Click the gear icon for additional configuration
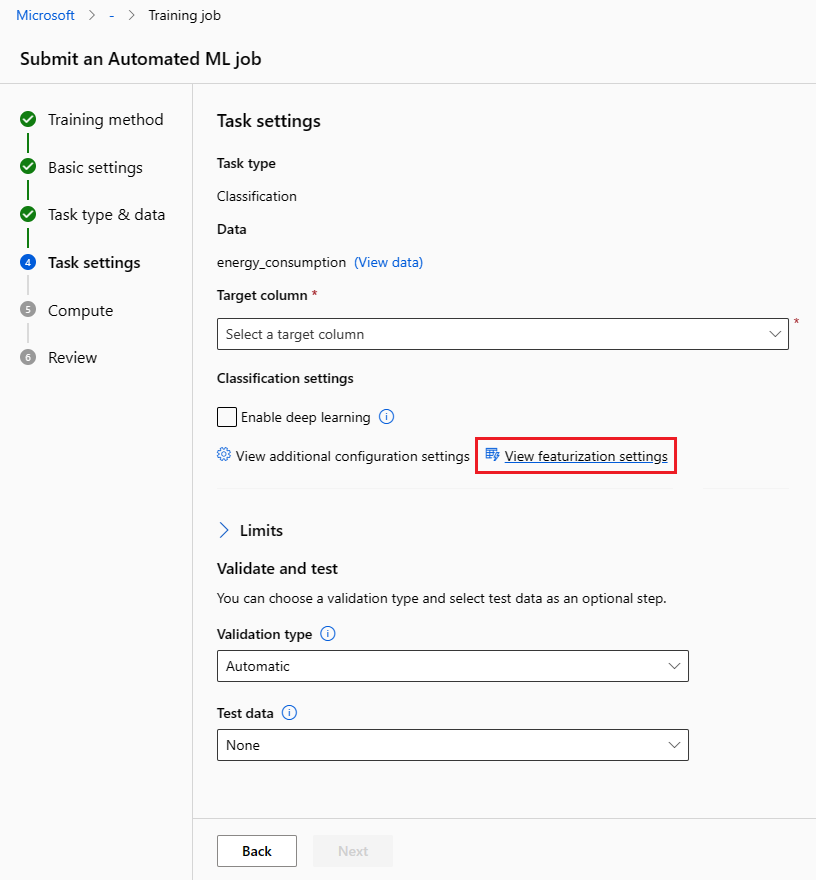 224,455
